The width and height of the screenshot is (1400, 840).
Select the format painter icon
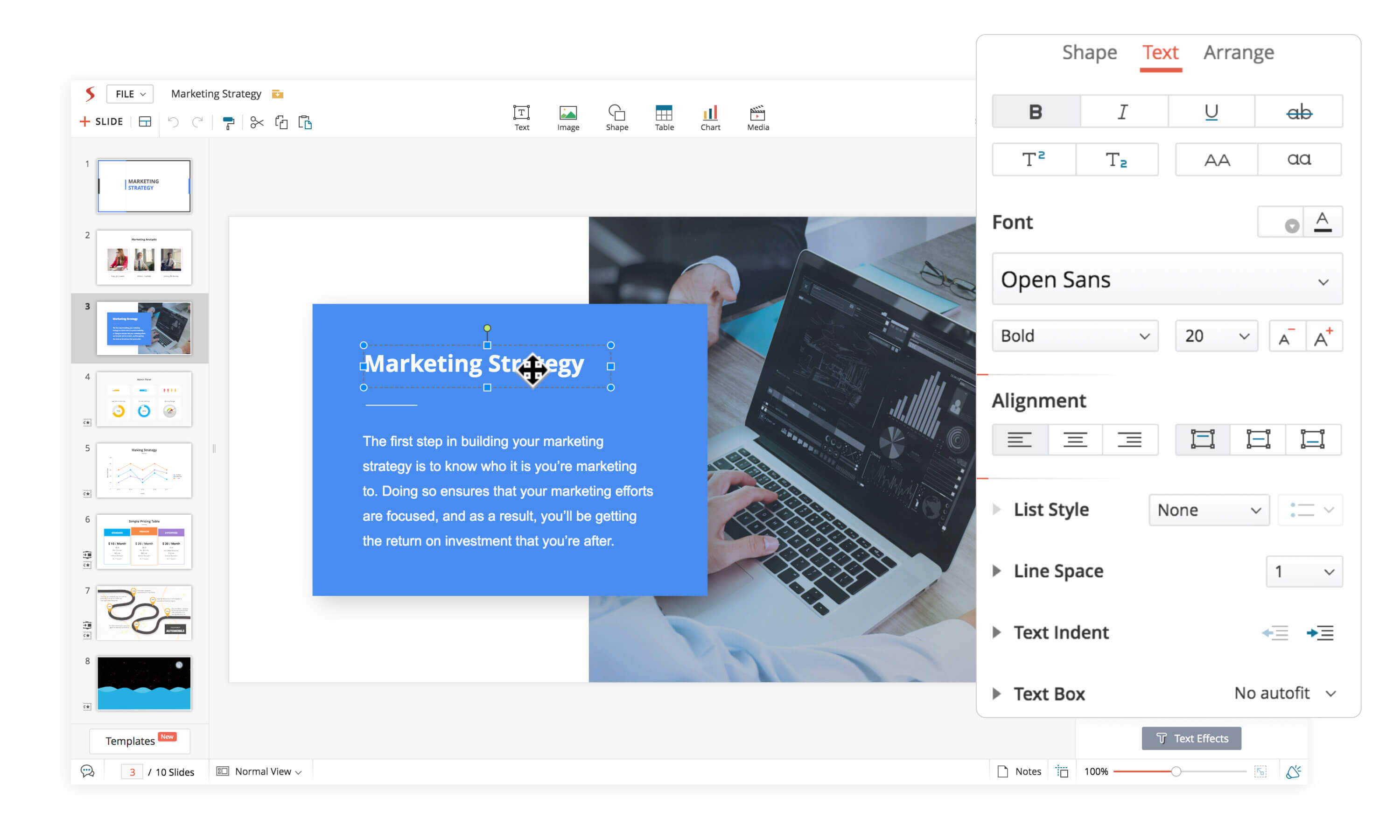tap(228, 122)
